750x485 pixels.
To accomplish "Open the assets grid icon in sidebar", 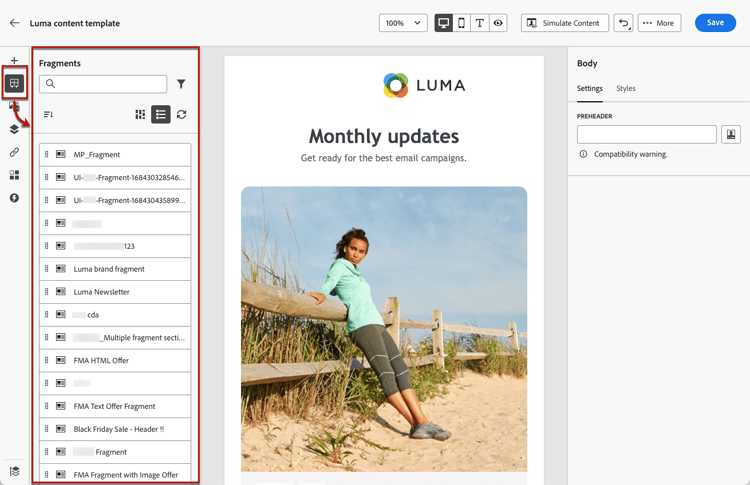I will pos(14,175).
